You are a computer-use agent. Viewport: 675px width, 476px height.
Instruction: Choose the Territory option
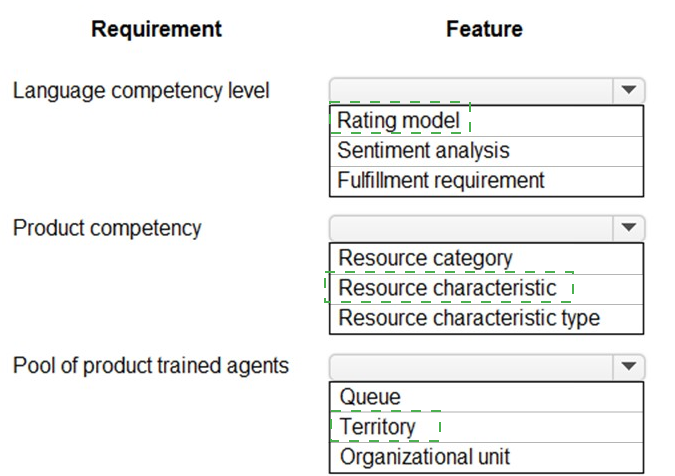(486, 427)
